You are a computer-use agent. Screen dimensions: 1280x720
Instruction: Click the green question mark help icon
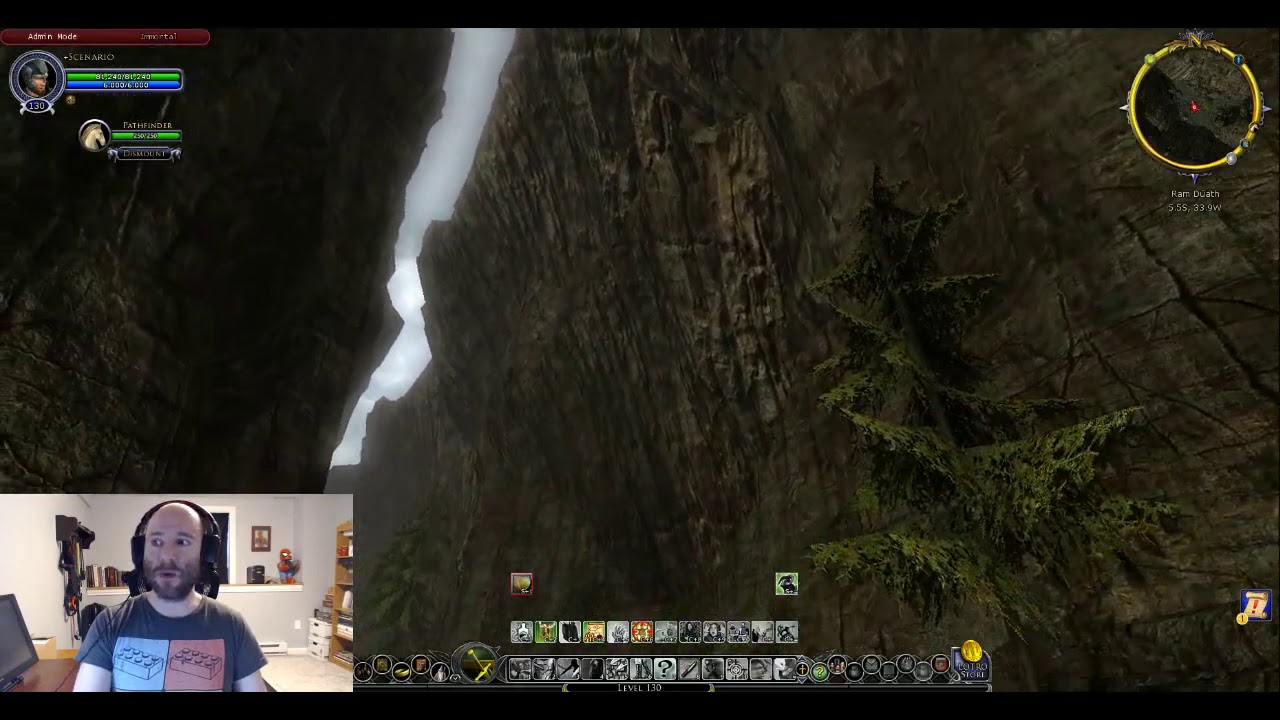pos(820,672)
